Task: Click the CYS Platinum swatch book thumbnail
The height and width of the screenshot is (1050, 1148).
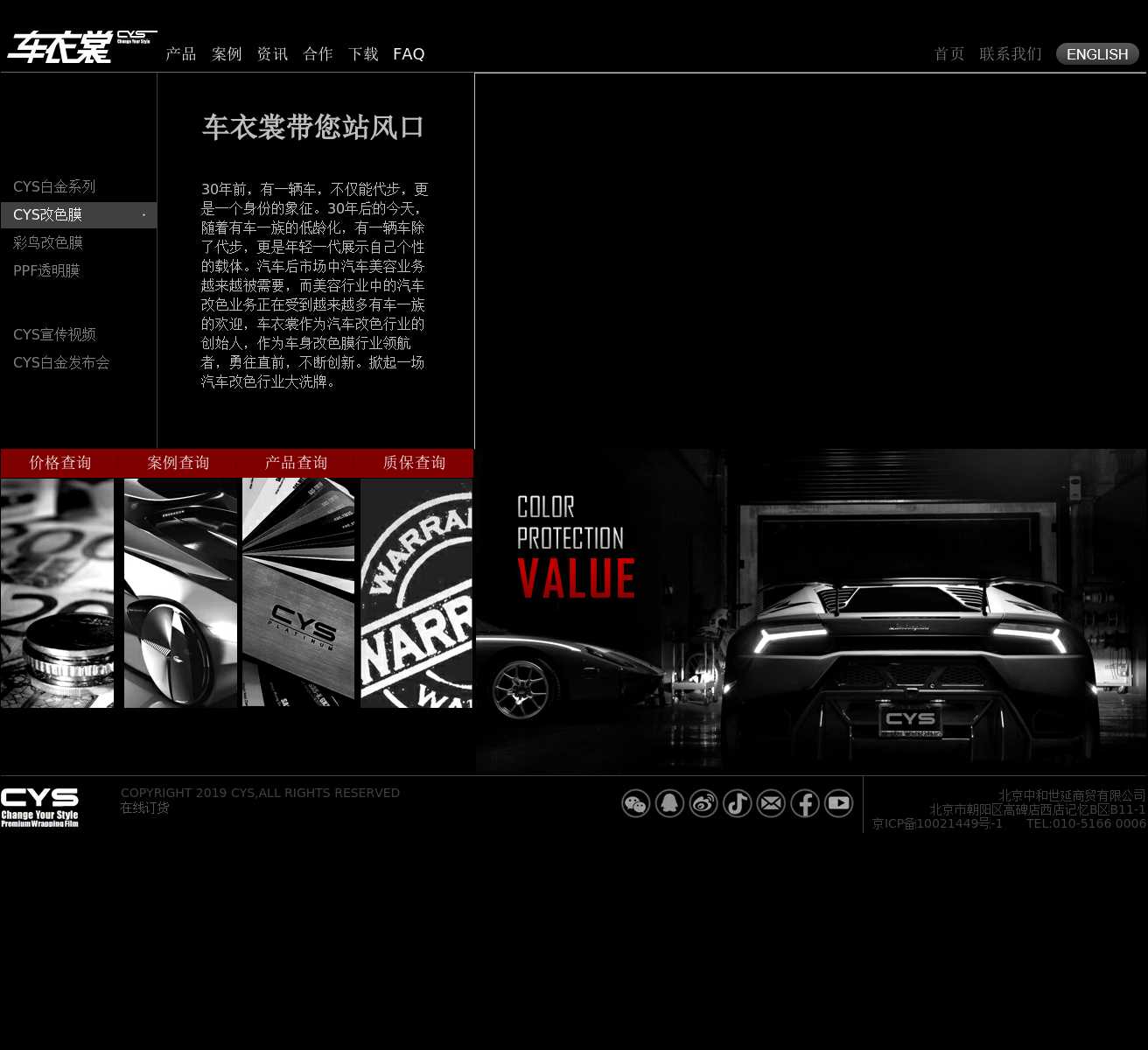Action: coord(298,592)
